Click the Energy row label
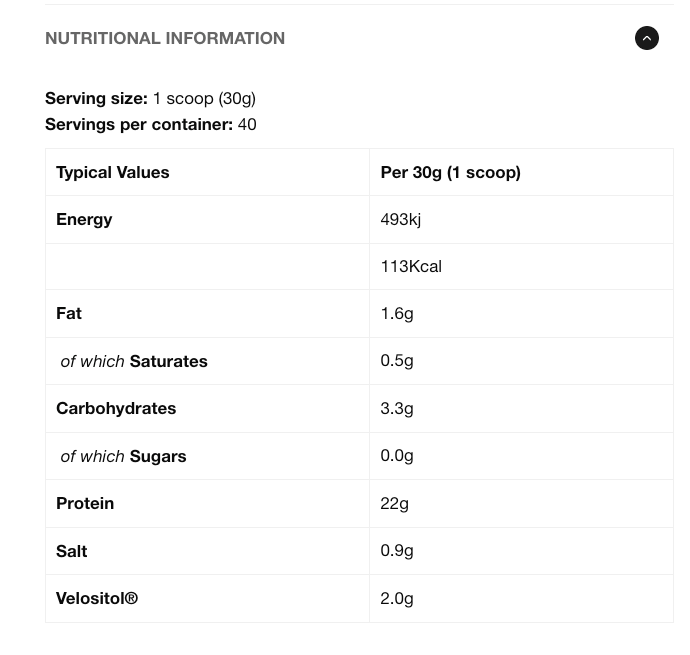The image size is (690, 655). (x=84, y=219)
